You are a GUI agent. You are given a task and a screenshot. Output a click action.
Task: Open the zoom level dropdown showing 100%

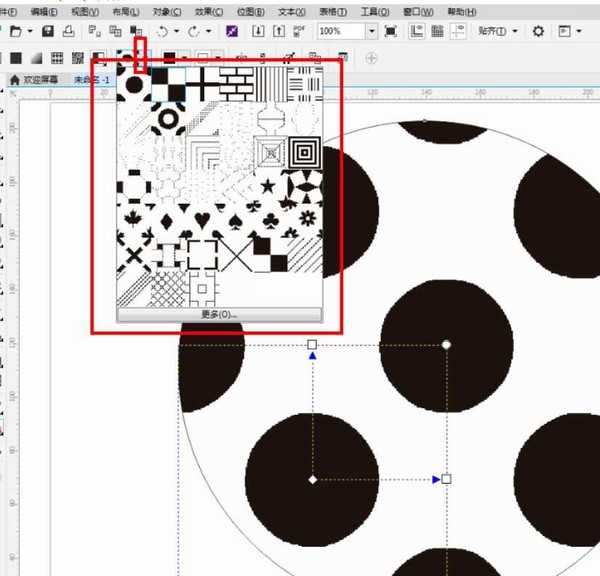click(x=372, y=32)
